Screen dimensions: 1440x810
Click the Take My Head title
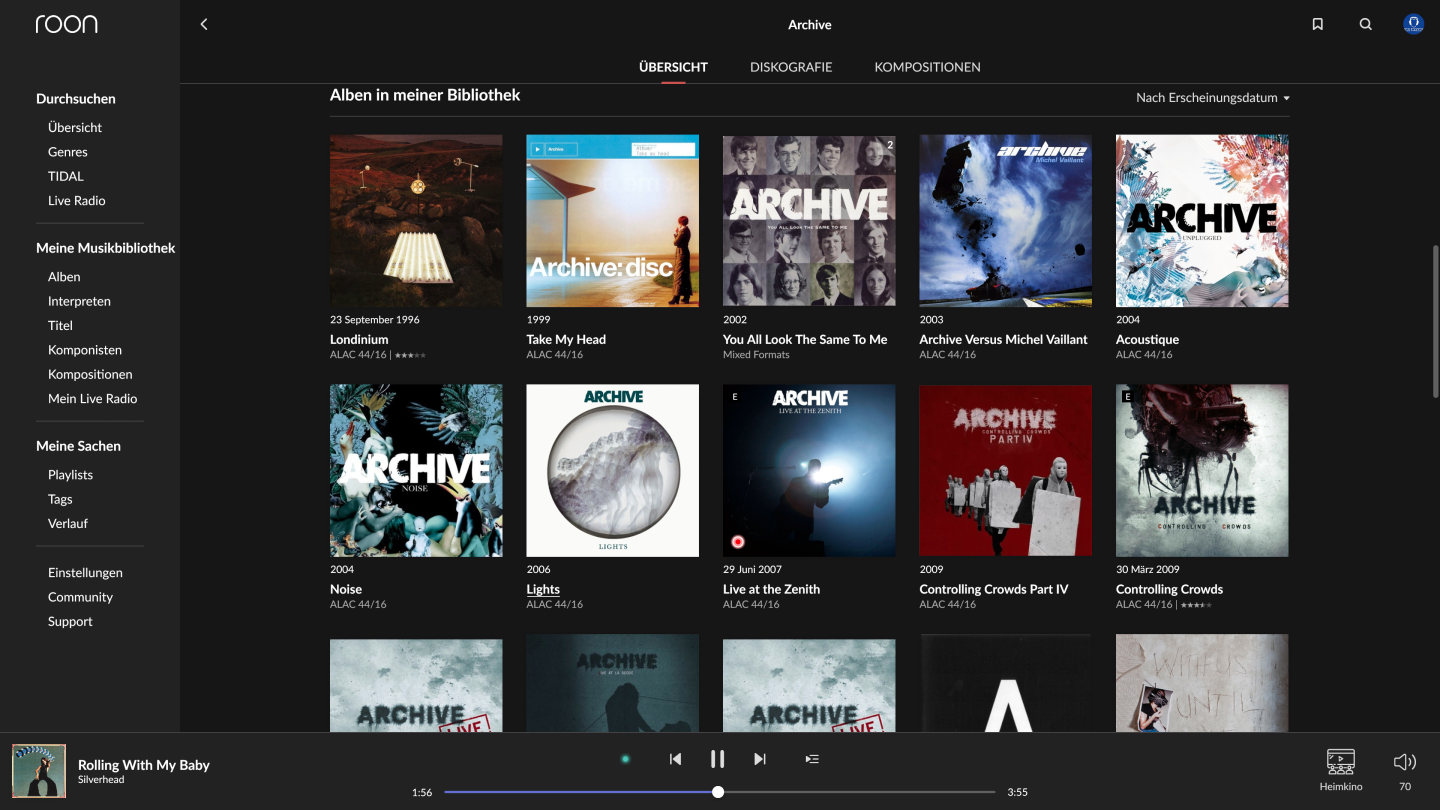pyautogui.click(x=566, y=340)
